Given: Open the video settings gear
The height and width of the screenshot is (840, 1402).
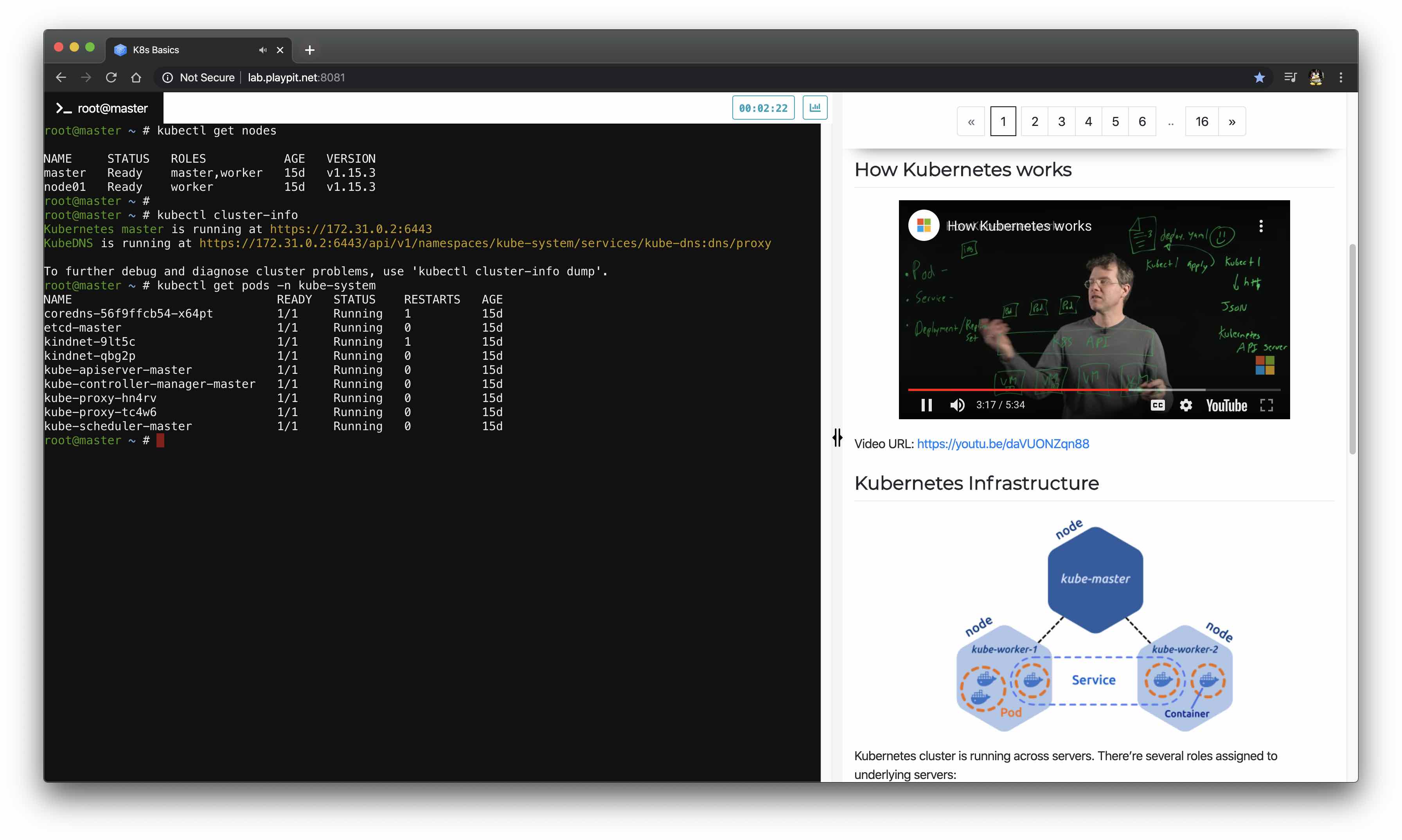Looking at the screenshot, I should (x=1186, y=405).
